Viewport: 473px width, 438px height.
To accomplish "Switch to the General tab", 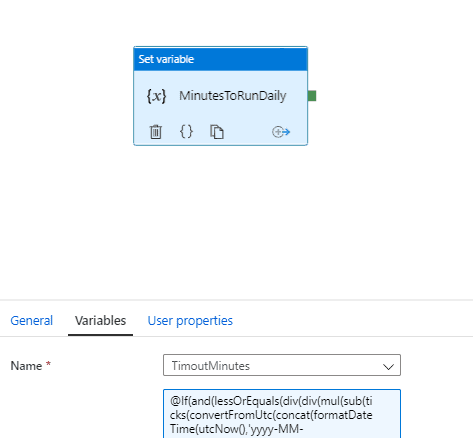I will point(32,321).
